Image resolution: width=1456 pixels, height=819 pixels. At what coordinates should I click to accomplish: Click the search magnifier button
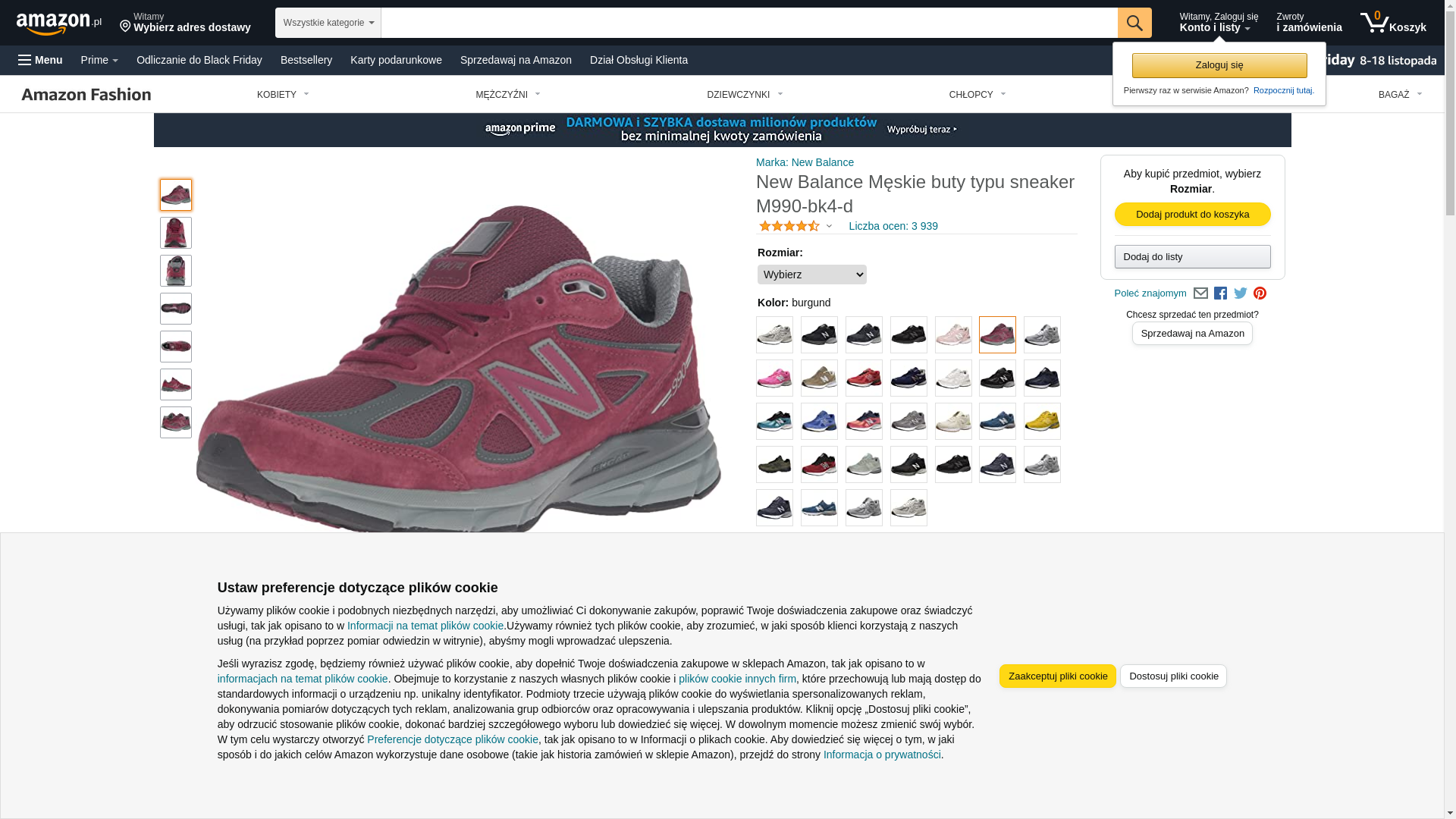click(1134, 23)
